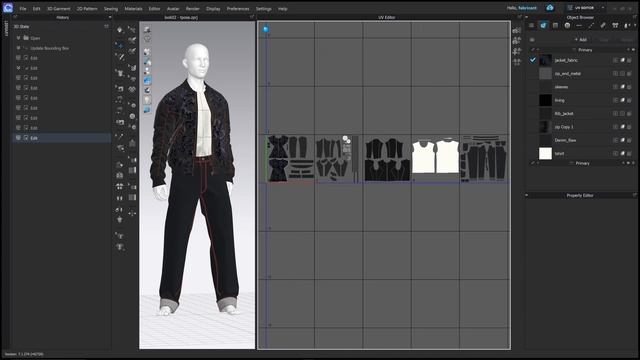Click the bottom UV Editor side toolbar icon
The width and height of the screenshot is (640, 360).
[517, 62]
